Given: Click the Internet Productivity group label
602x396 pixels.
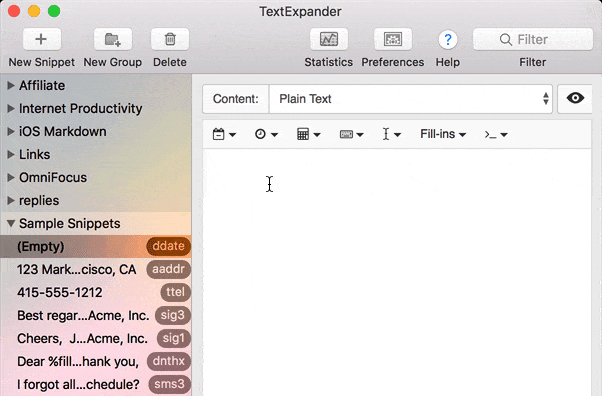Looking at the screenshot, I should [81, 109].
